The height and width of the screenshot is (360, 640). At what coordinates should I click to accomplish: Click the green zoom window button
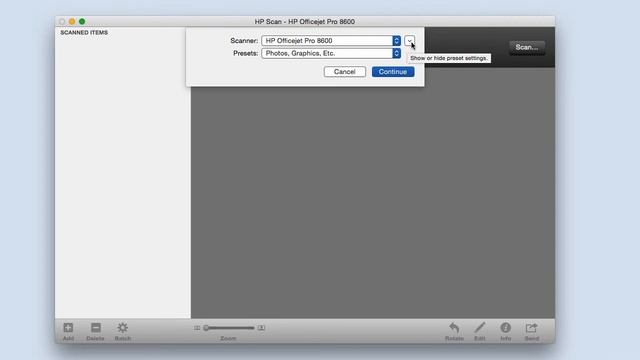tap(82, 21)
